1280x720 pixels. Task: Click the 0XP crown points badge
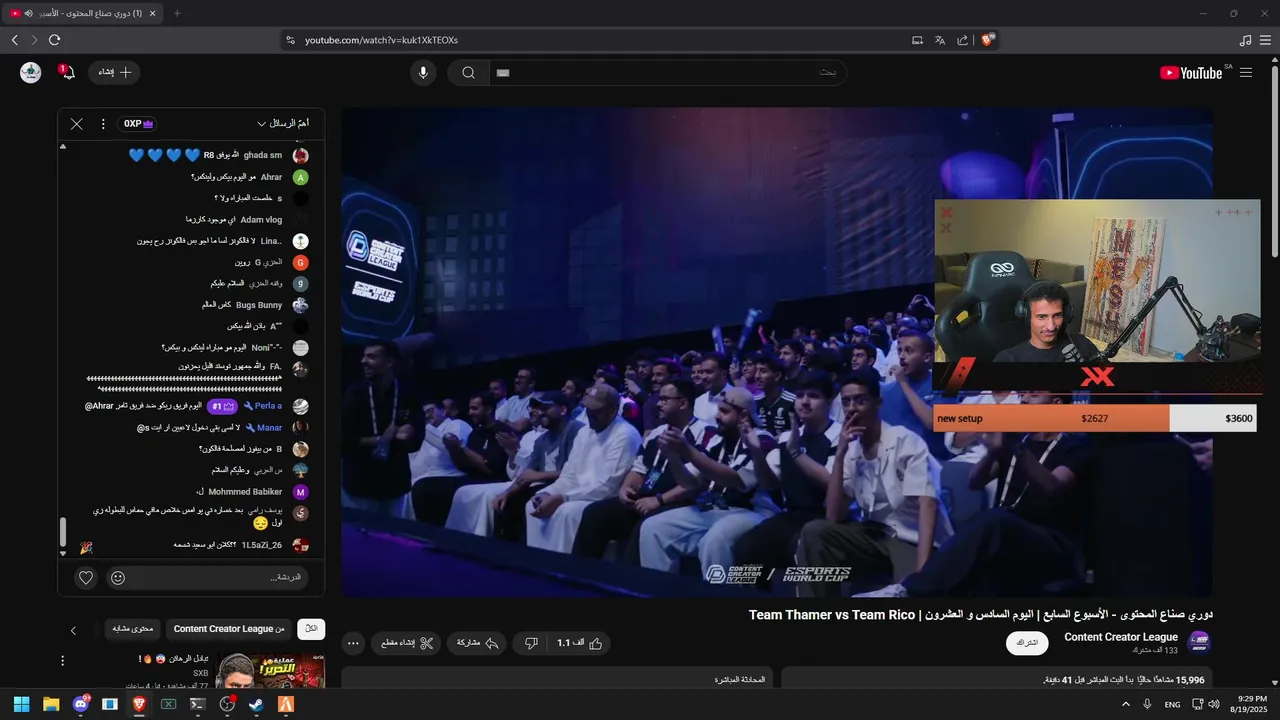pyautogui.click(x=137, y=124)
